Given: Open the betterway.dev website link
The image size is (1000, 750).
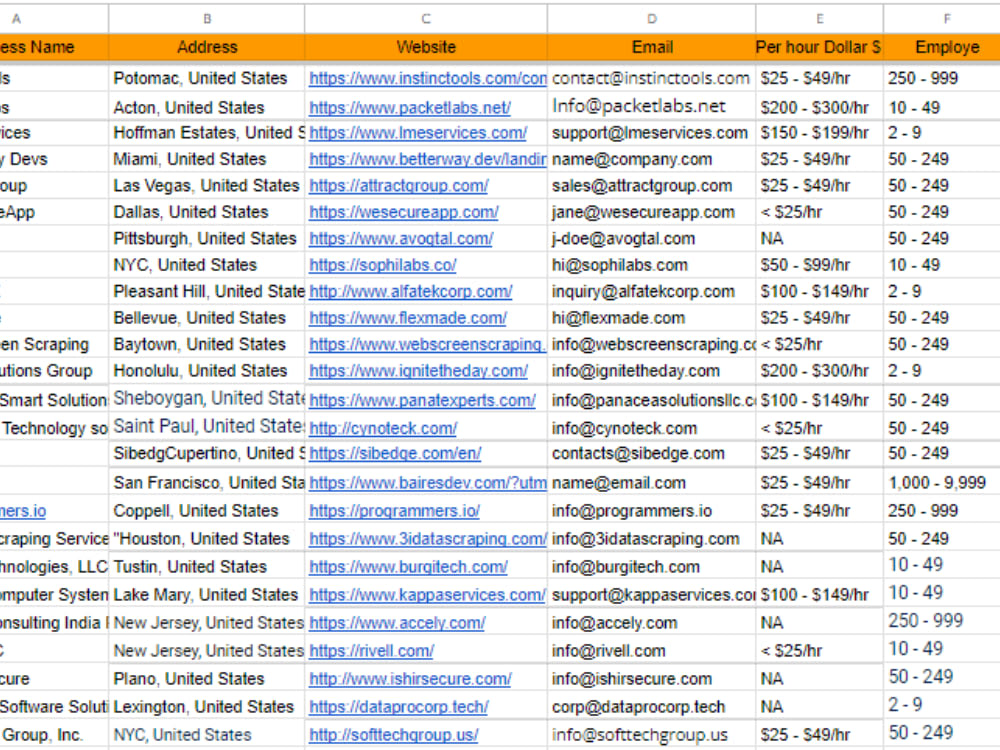Looking at the screenshot, I should 428,159.
